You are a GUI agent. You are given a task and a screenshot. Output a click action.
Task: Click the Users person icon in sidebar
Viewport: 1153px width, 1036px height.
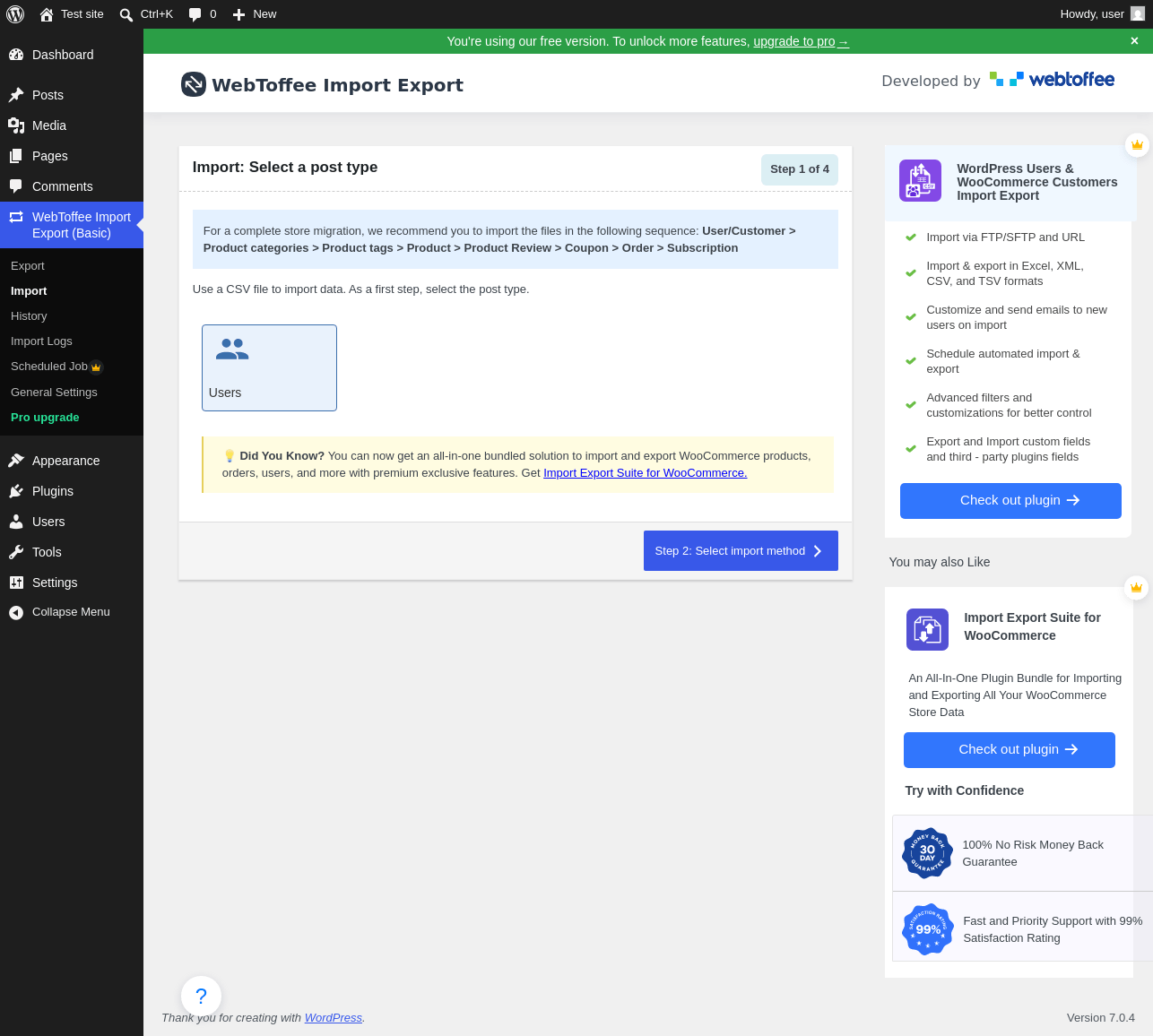pos(16,522)
